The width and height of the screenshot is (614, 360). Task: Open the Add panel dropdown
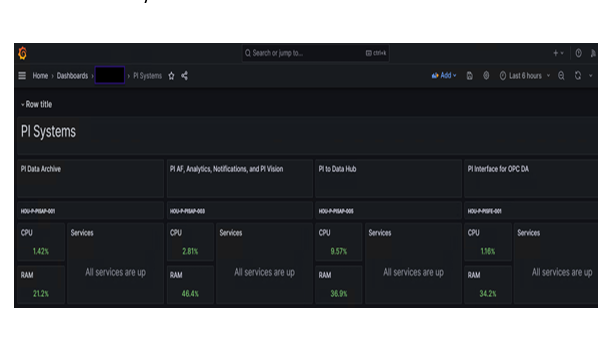(x=444, y=75)
